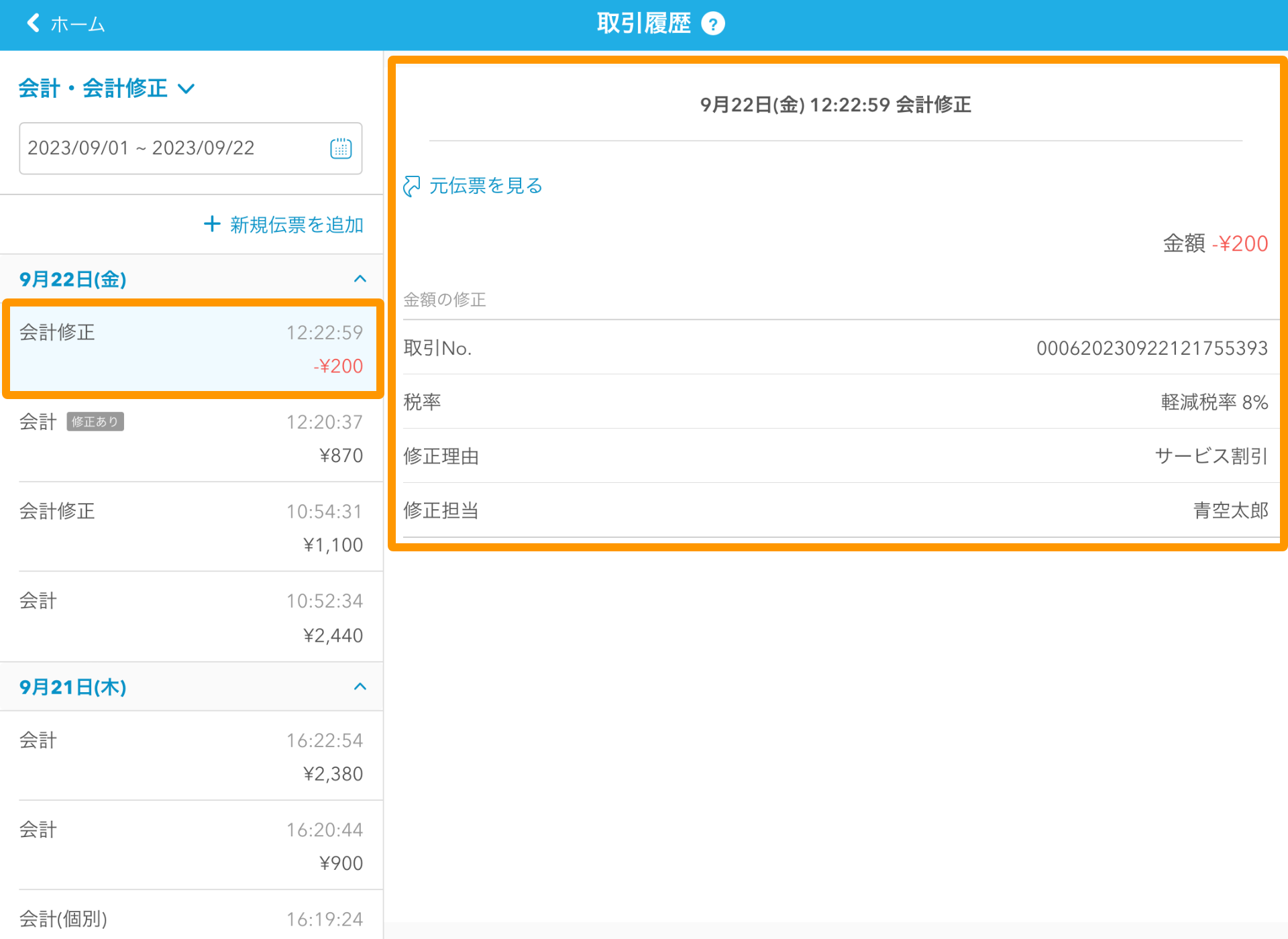Viewport: 1288px width, 939px height.
Task: Select 会計(個別) entry at 16:19:24
Action: [x=193, y=916]
